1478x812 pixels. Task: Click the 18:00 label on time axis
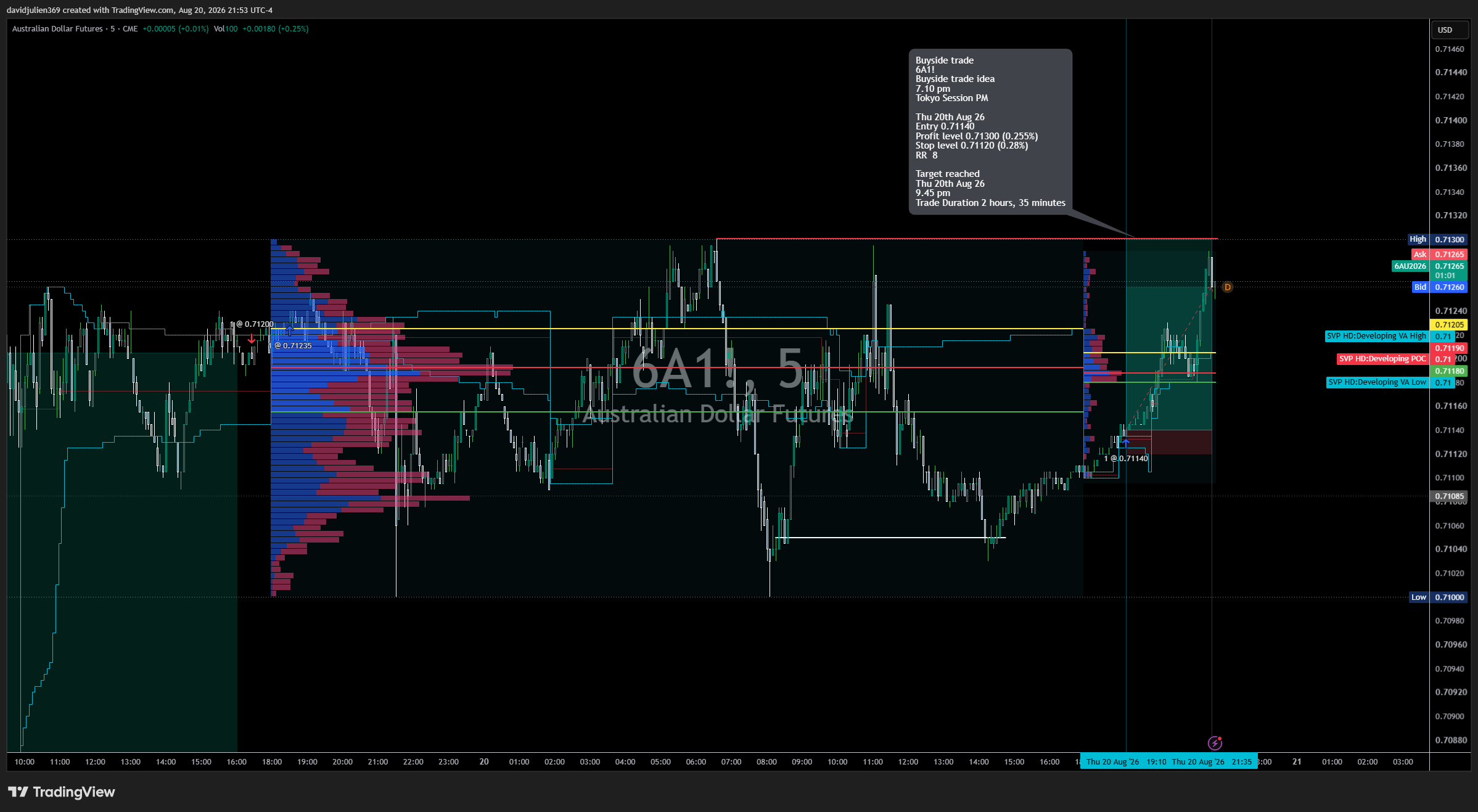pos(272,762)
